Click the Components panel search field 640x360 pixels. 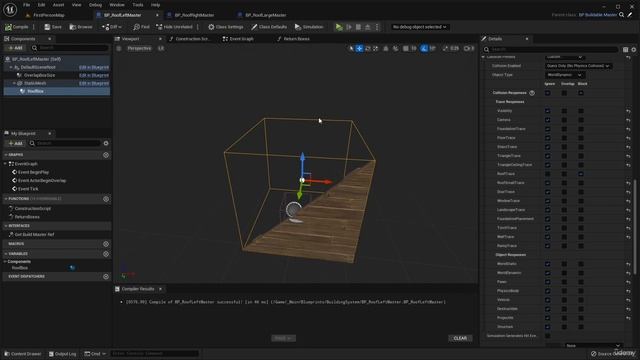click(x=69, y=48)
